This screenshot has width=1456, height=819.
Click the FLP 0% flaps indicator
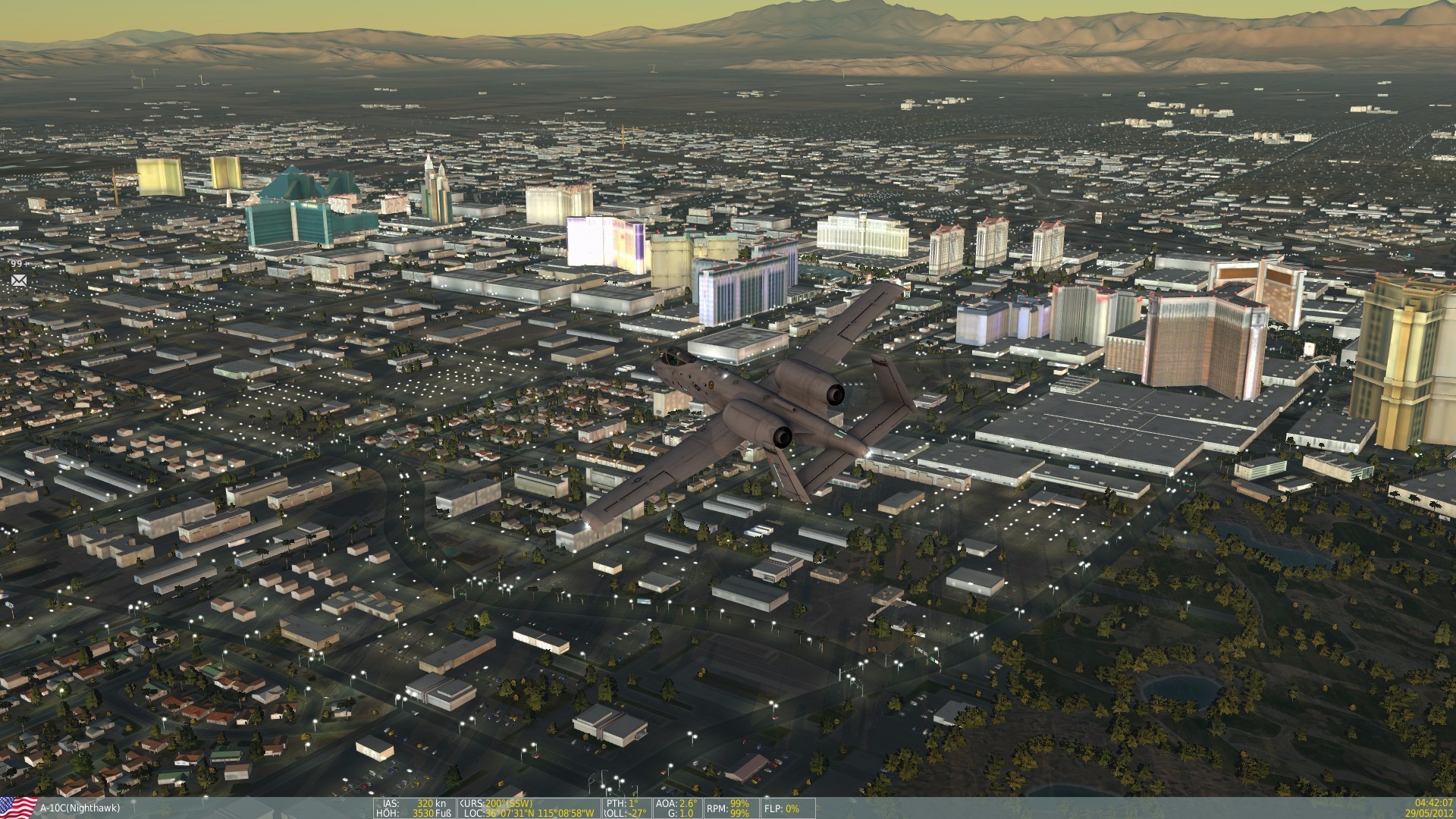(785, 808)
